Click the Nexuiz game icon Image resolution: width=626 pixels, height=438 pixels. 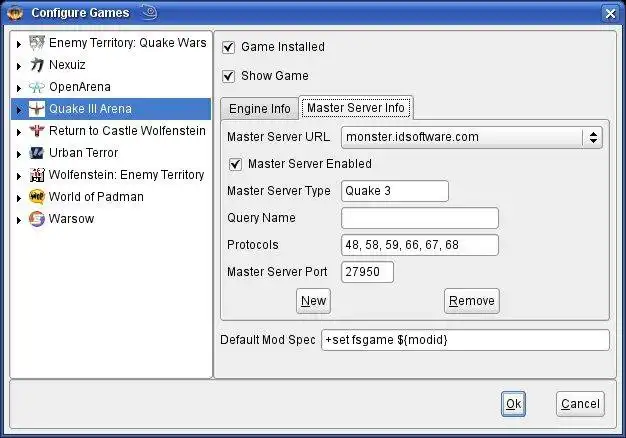point(37,65)
